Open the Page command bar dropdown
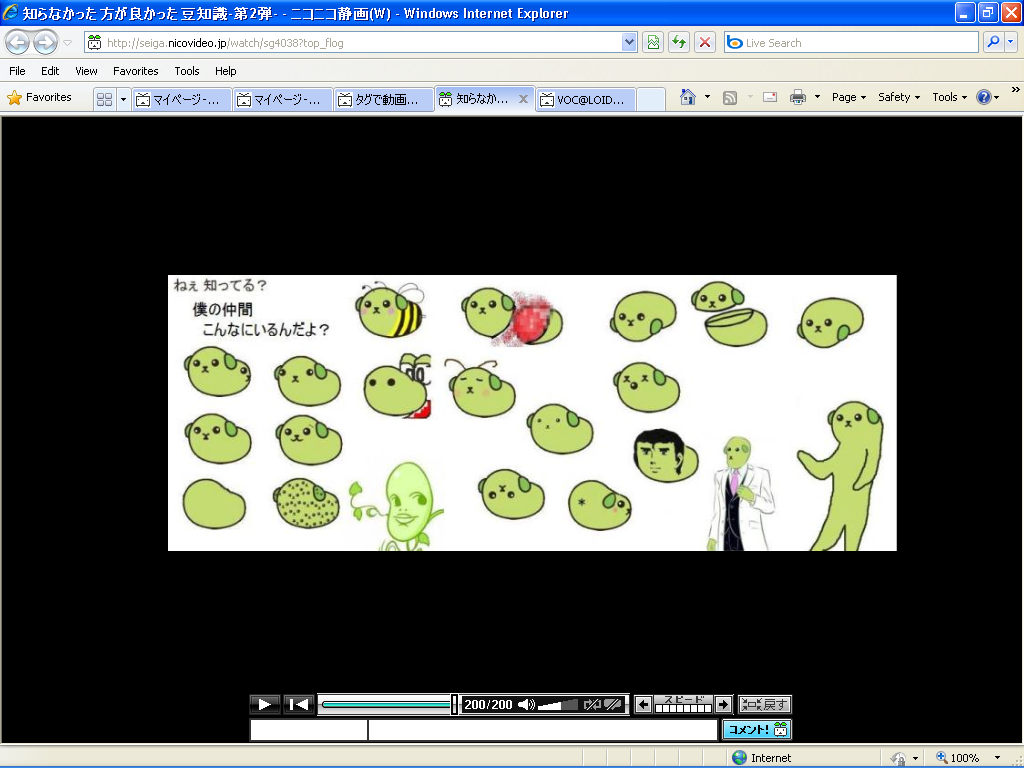This screenshot has height=768, width=1024. point(849,97)
